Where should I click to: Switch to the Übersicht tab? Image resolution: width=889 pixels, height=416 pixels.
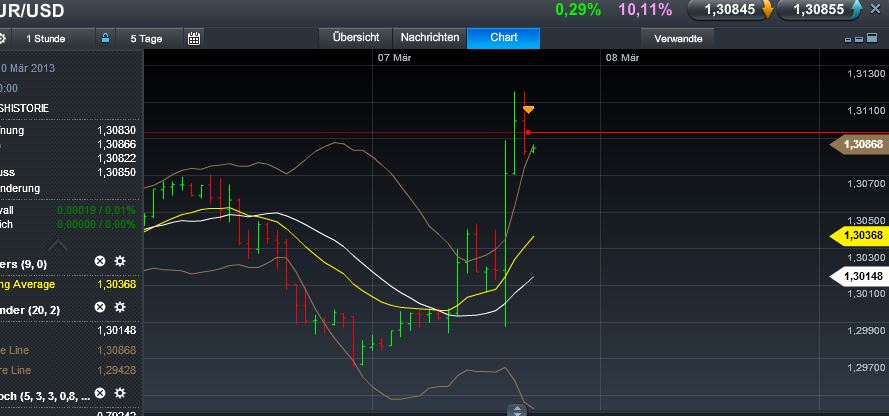pos(355,38)
